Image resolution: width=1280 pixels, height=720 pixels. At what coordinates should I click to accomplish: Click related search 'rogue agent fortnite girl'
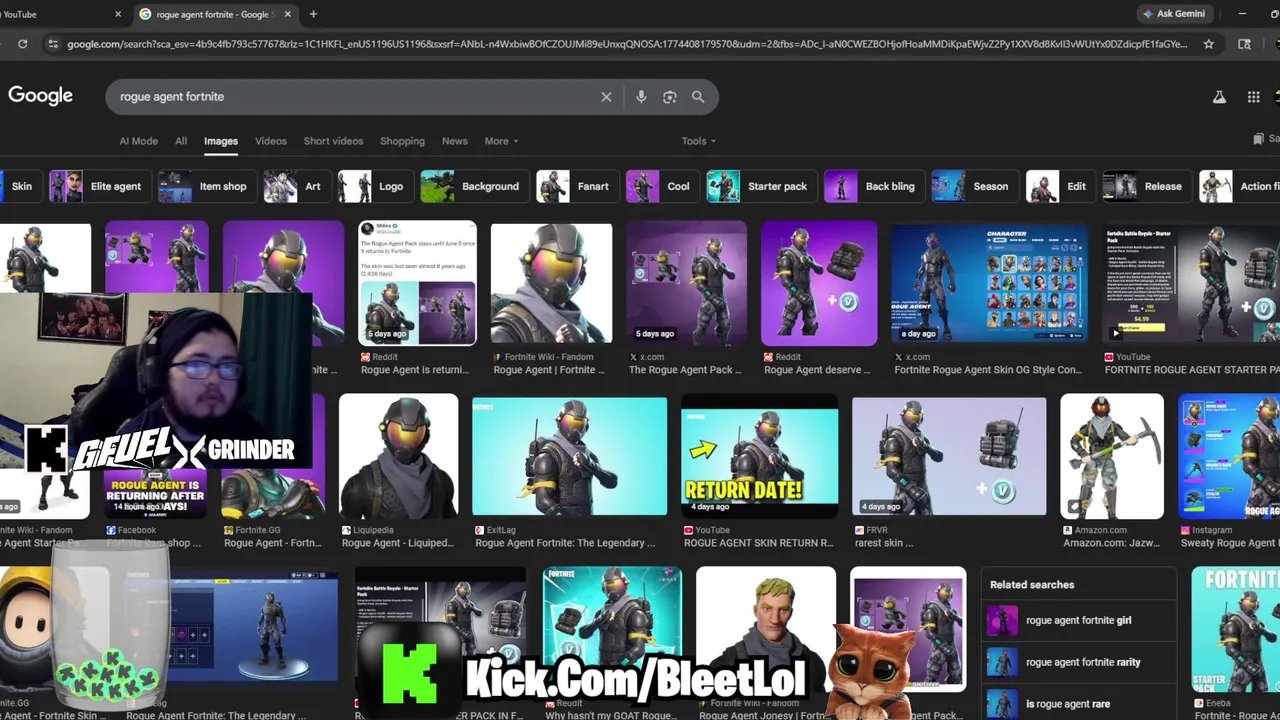1078,620
